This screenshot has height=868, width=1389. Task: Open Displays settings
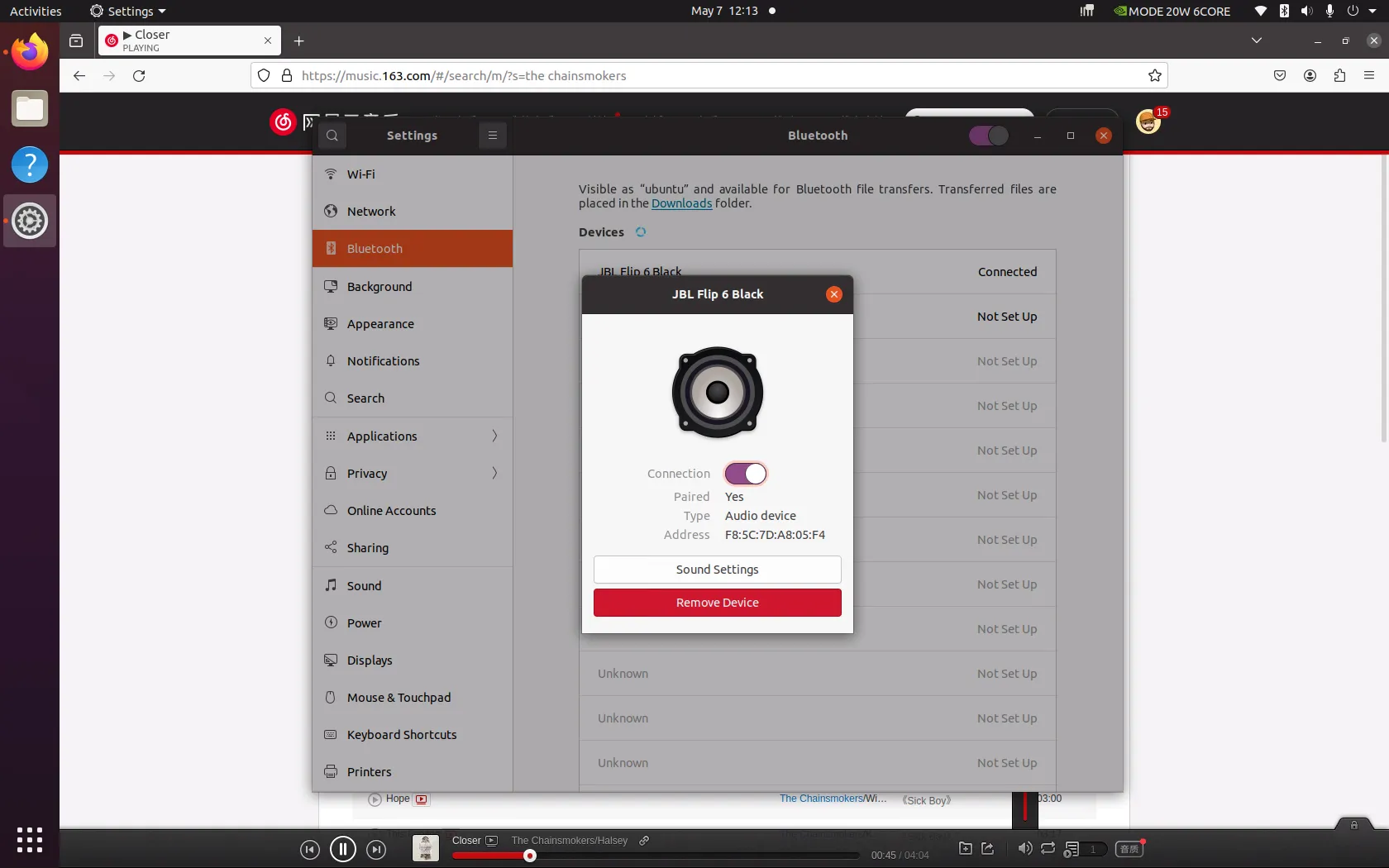click(413, 661)
